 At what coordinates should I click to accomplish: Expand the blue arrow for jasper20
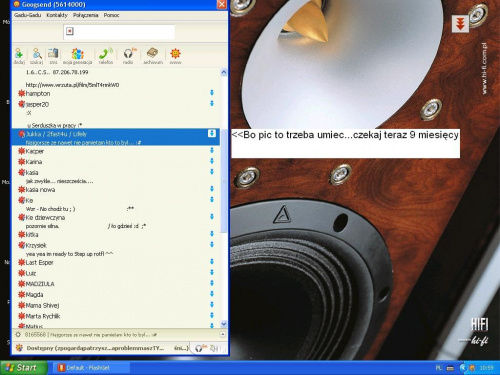point(212,104)
